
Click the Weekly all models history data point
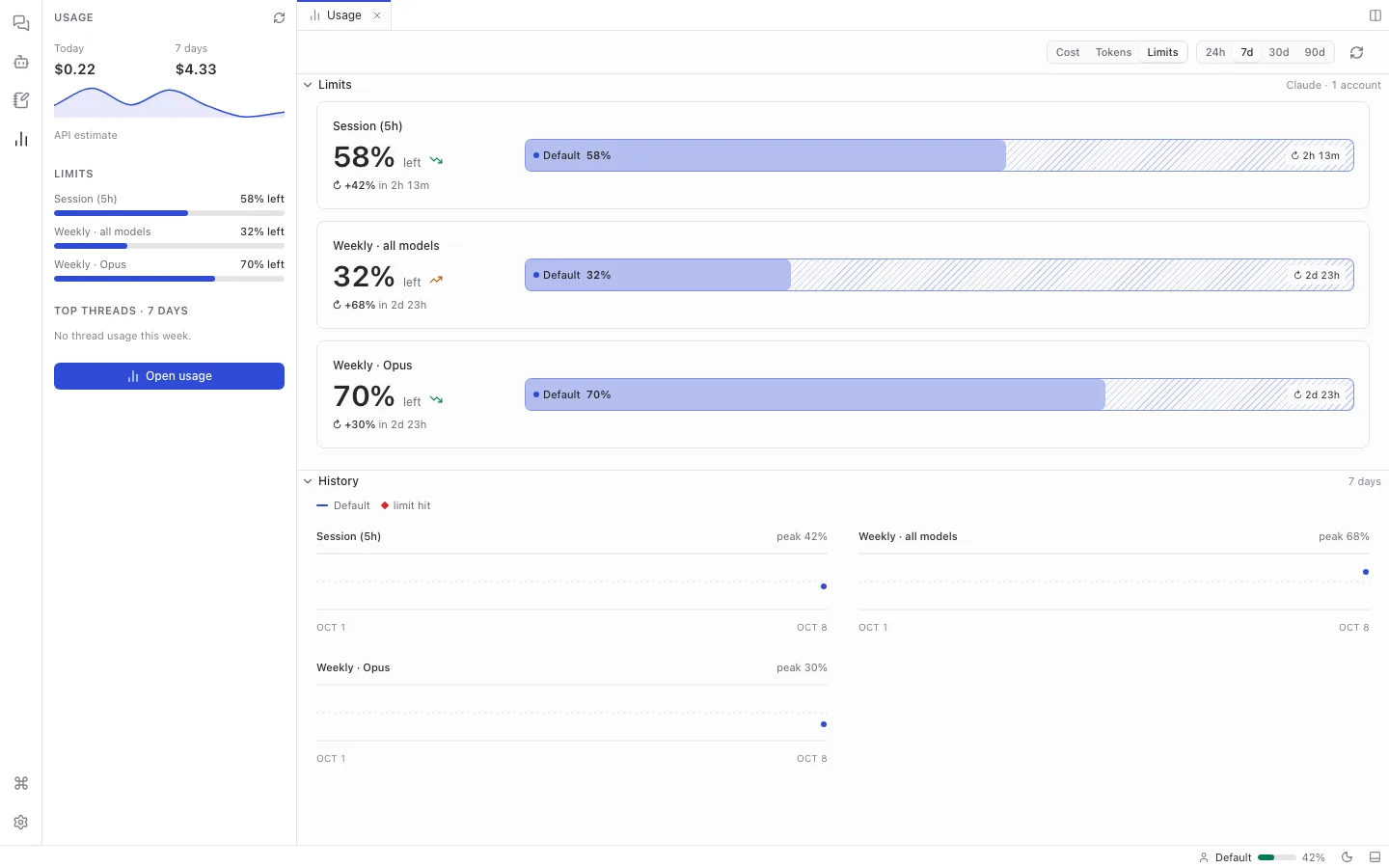click(1366, 572)
